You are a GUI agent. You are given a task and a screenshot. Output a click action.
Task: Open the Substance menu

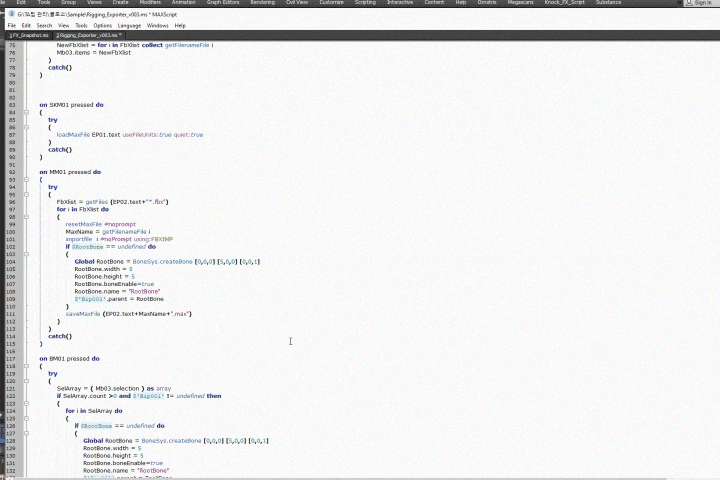608,2
